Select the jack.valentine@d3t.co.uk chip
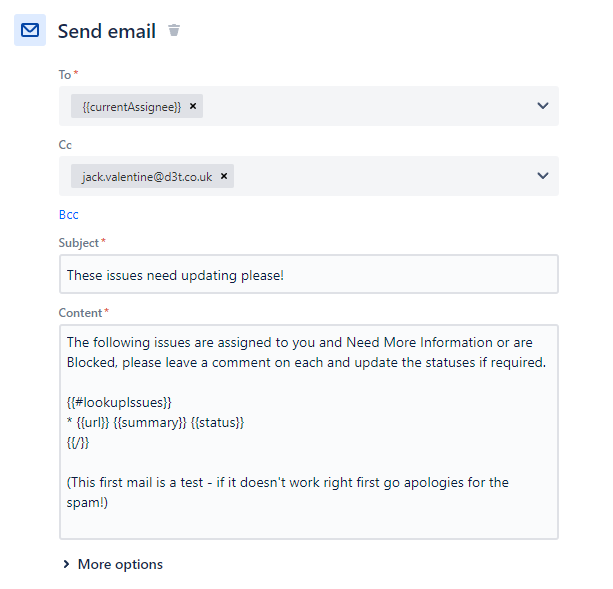 point(147,176)
